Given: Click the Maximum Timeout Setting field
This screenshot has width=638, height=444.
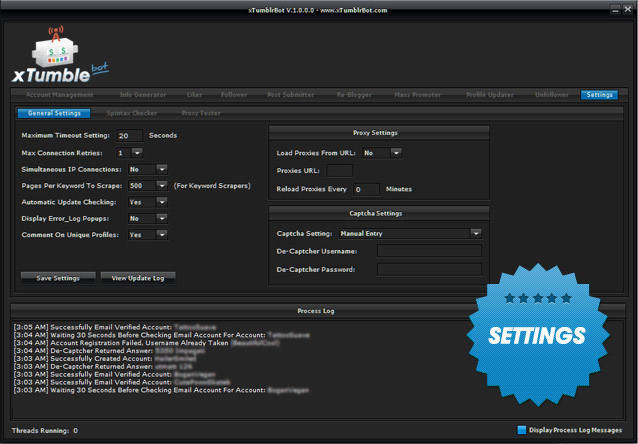Looking at the screenshot, I should pos(129,136).
